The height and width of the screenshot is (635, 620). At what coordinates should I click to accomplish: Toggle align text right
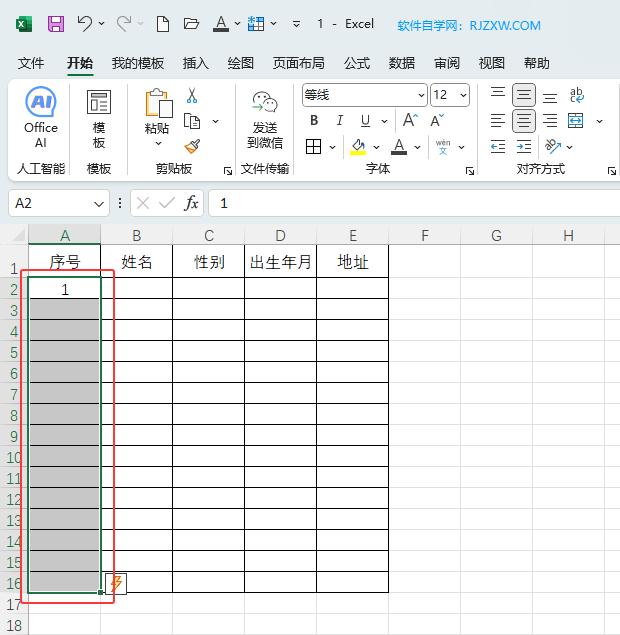(x=550, y=121)
